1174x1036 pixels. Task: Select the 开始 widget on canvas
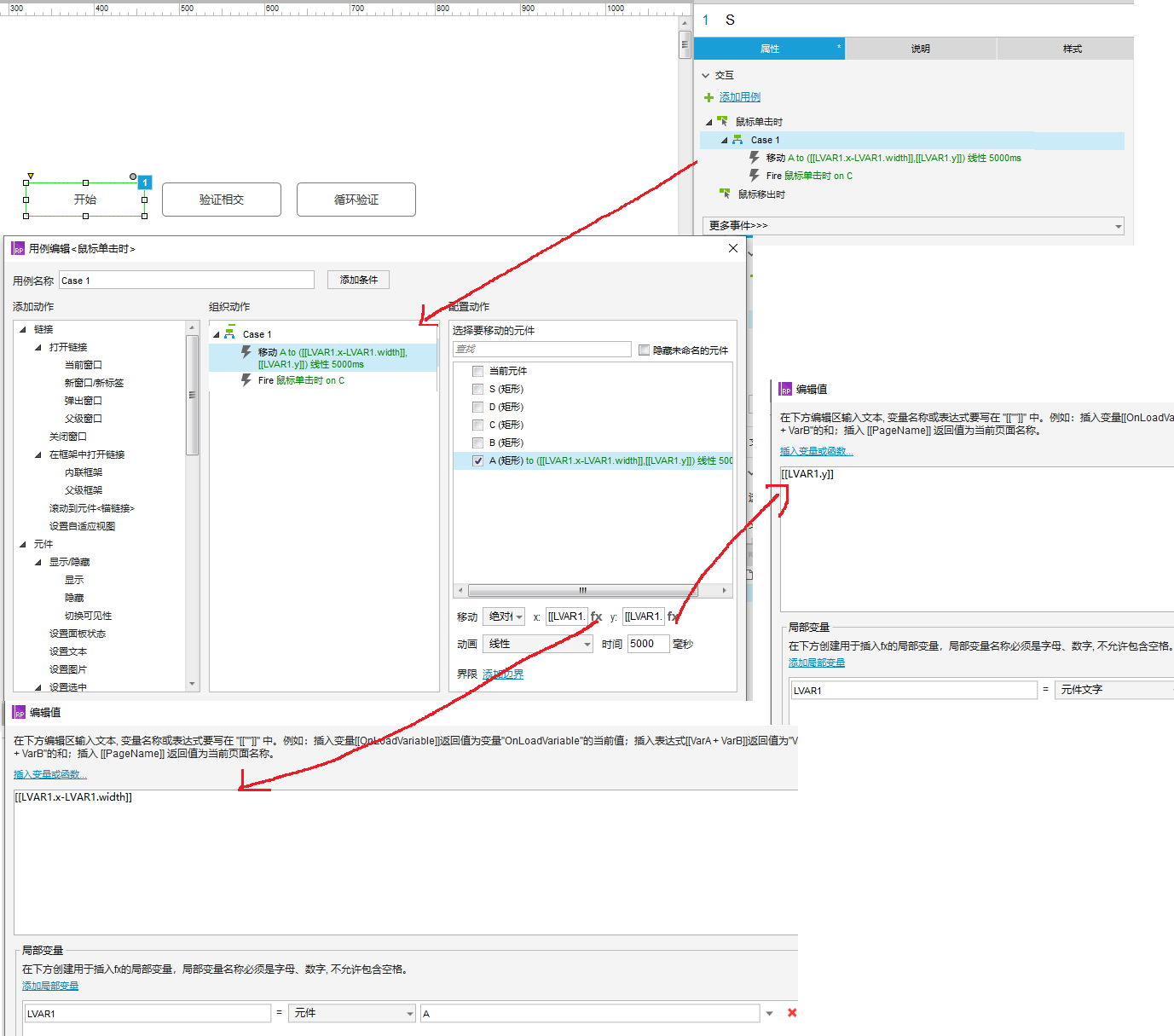pyautogui.click(x=85, y=200)
